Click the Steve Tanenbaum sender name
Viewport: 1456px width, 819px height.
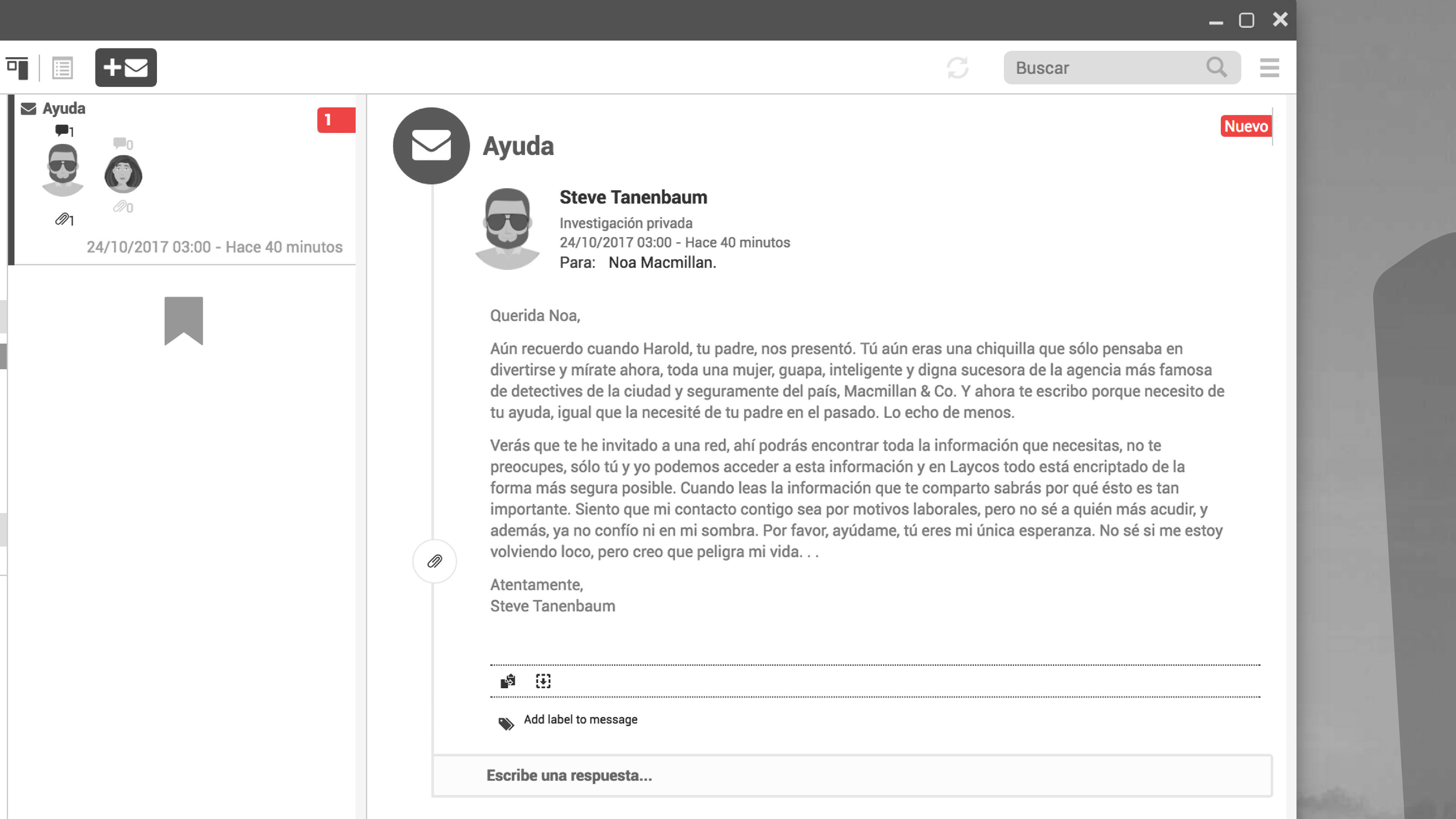(x=633, y=197)
